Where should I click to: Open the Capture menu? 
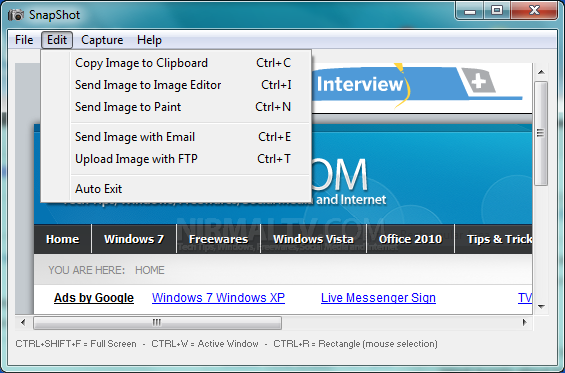(102, 40)
